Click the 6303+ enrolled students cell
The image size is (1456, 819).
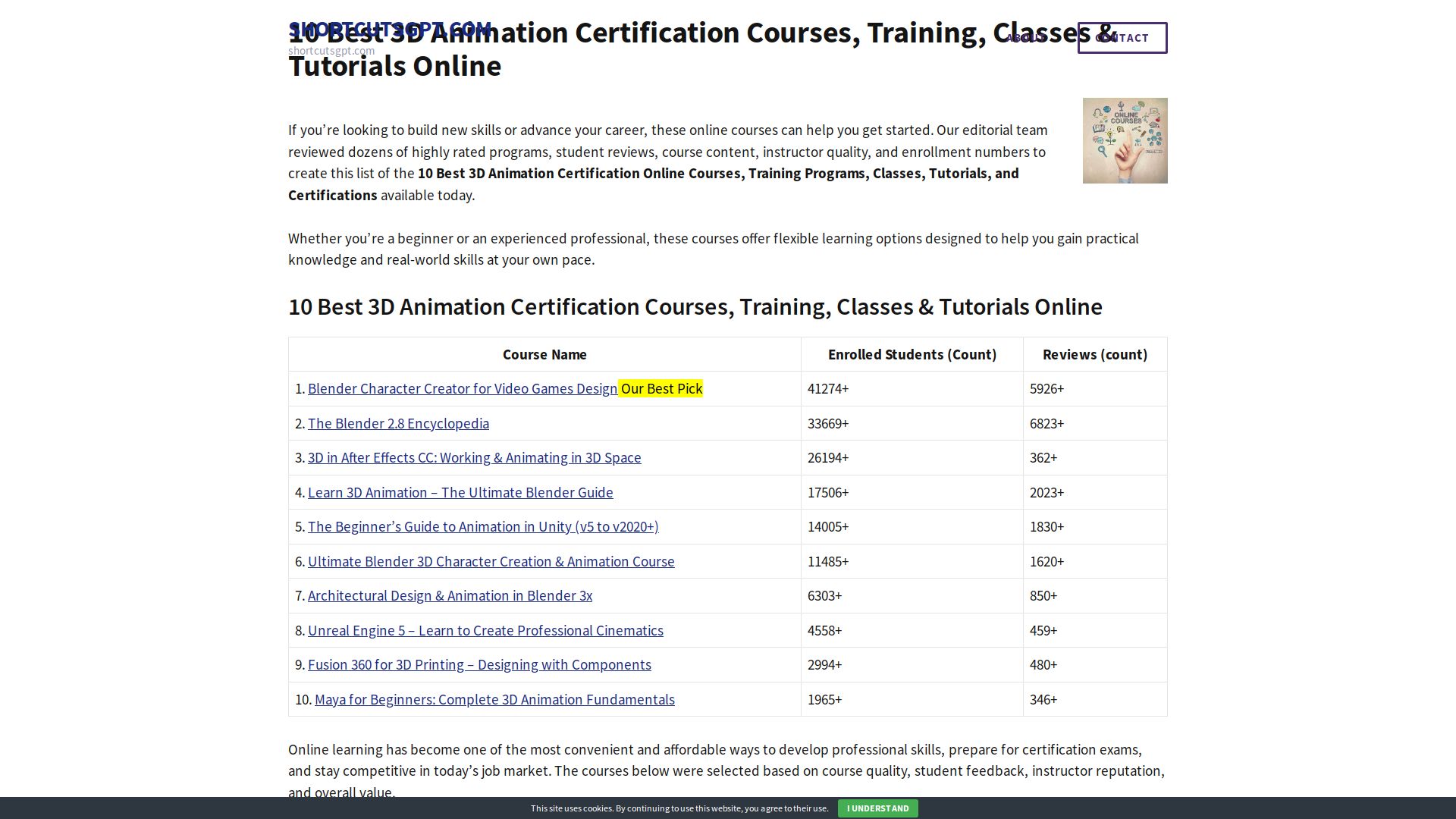[x=912, y=596]
